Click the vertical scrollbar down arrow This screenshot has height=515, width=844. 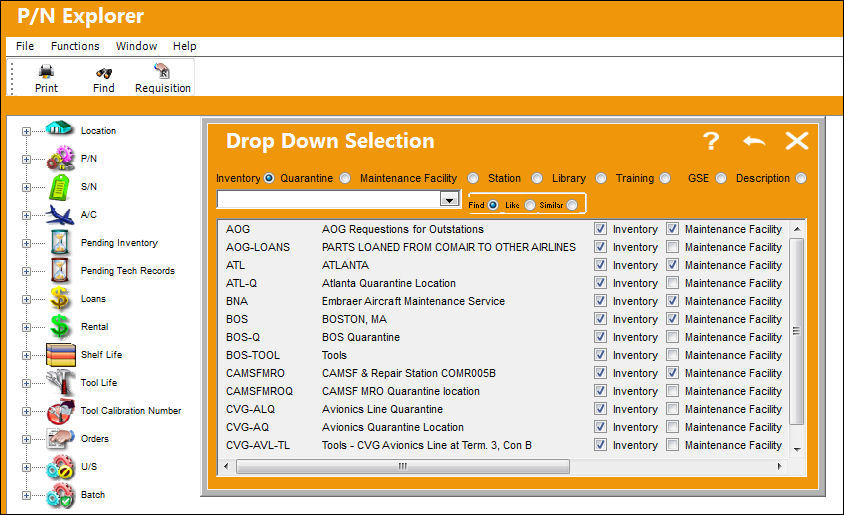797,449
